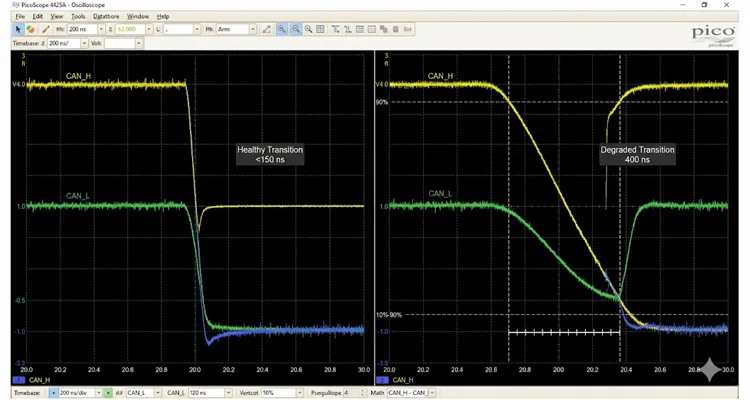This screenshot has height=400, width=750.
Task: Click the green CAN_L label in right graph
Action: pyautogui.click(x=440, y=193)
